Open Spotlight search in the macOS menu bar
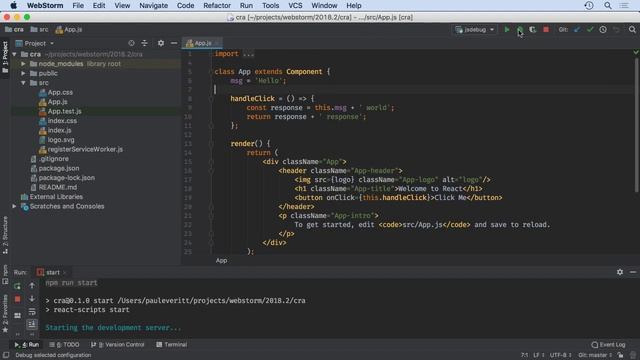Viewport: 640px width, 360px height. pos(608,6)
